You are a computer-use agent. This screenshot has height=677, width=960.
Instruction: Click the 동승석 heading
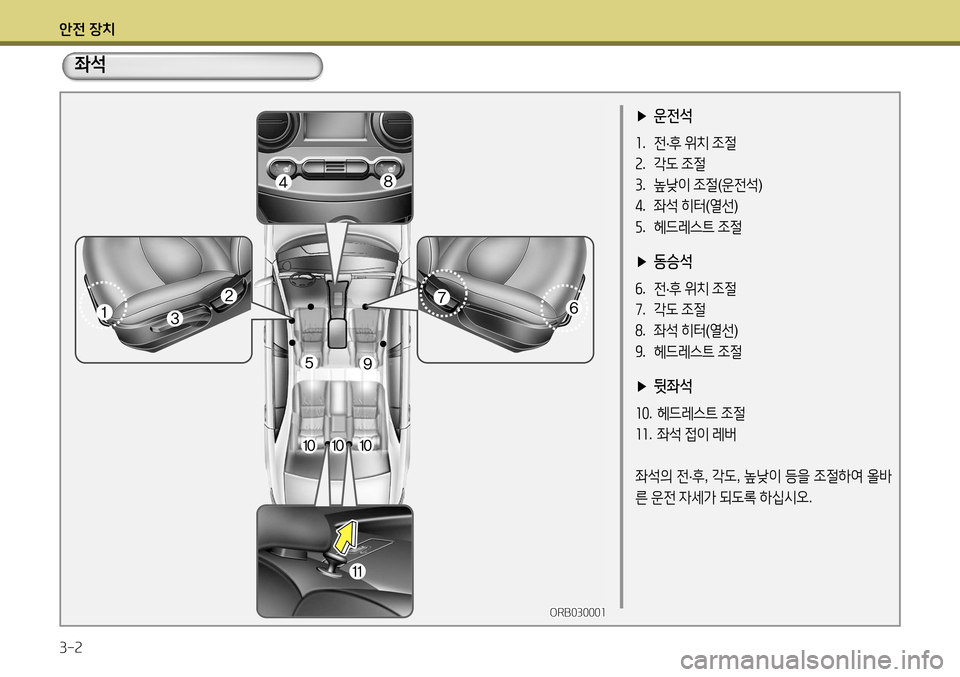click(665, 261)
